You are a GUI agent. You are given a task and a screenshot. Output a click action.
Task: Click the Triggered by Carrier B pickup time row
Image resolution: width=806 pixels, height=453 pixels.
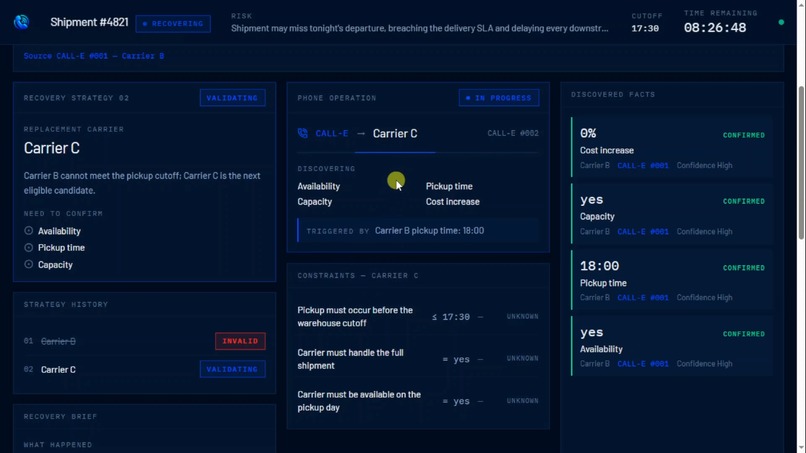418,231
